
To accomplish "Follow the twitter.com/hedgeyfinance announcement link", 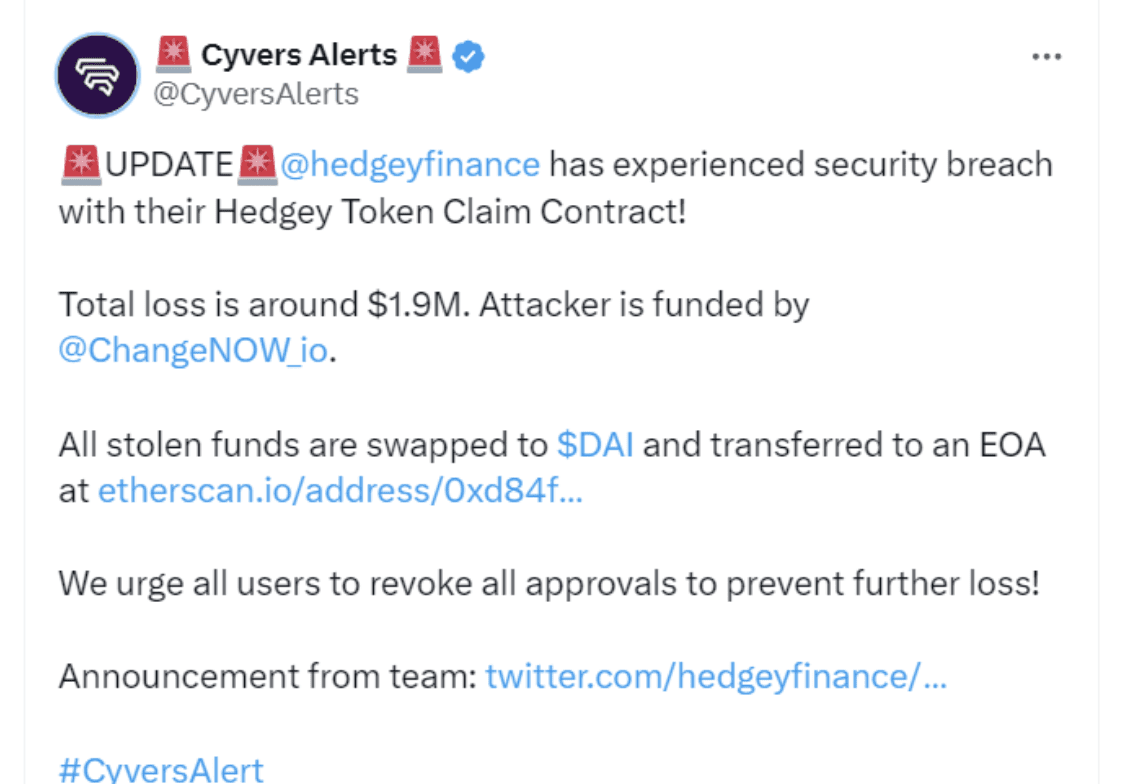I will point(716,677).
